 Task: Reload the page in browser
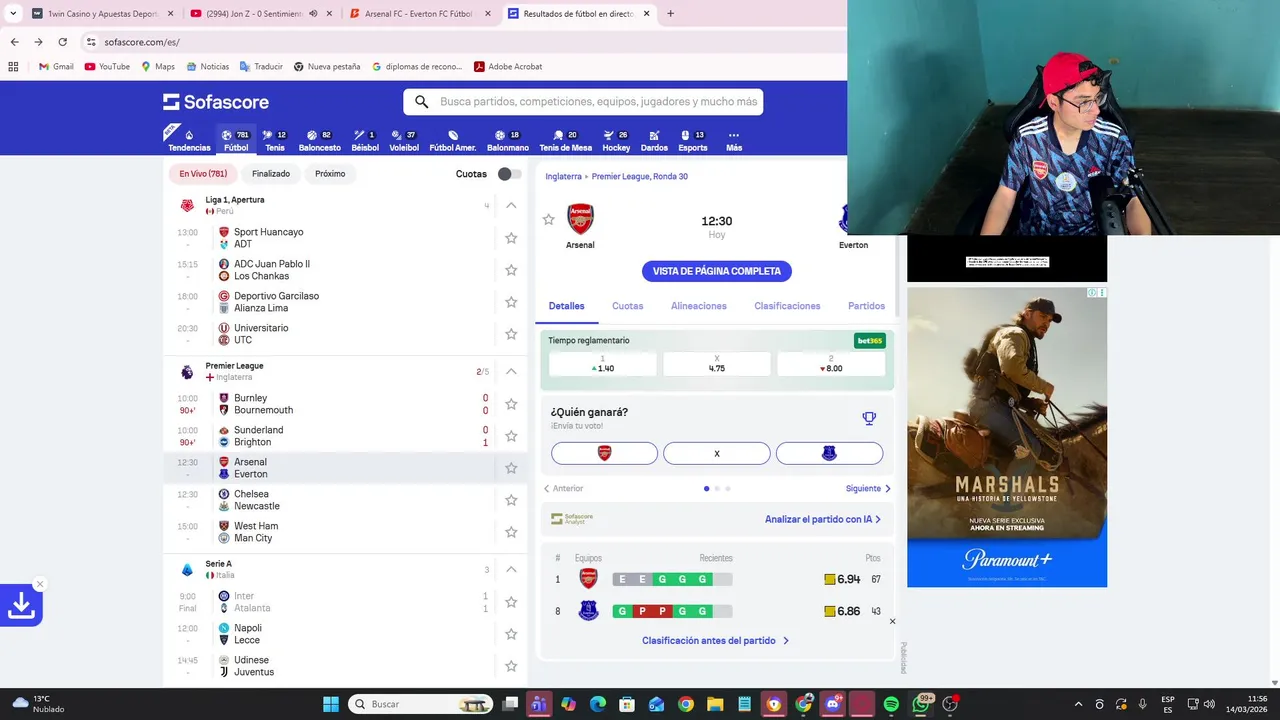tap(62, 42)
